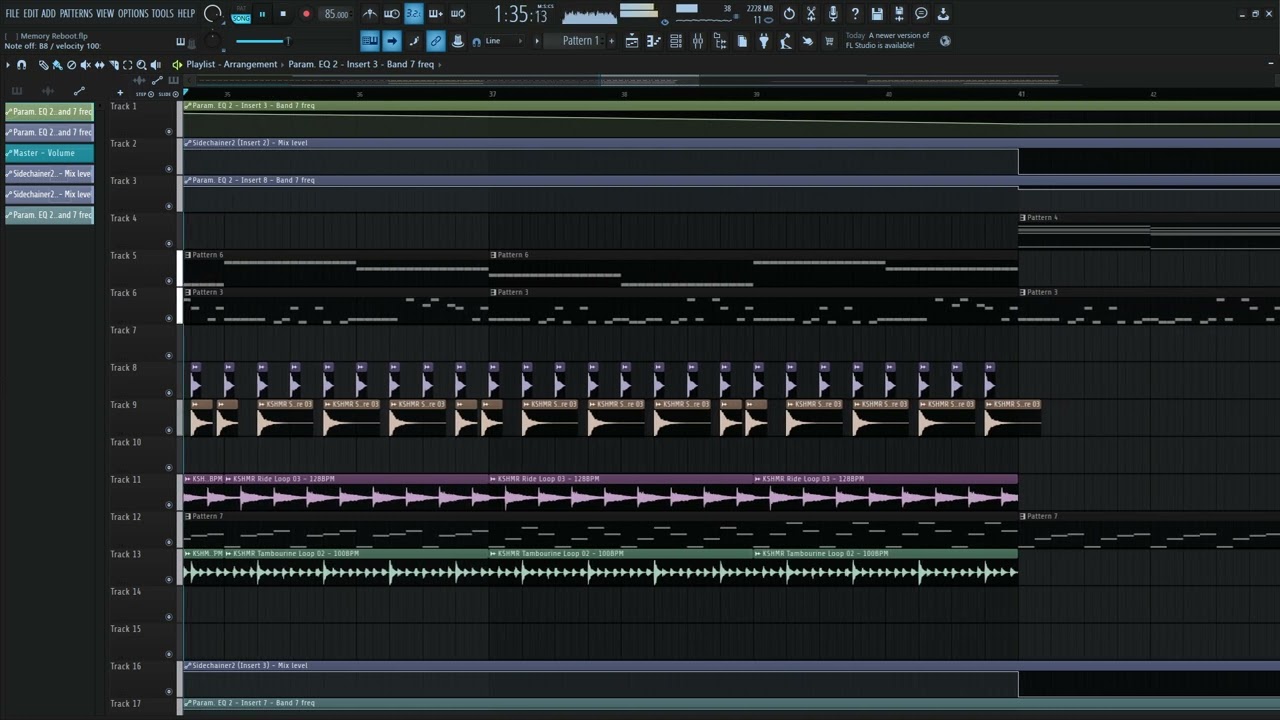The height and width of the screenshot is (720, 1280).
Task: Toggle the 3-2-1 recording countdown
Action: click(x=414, y=14)
